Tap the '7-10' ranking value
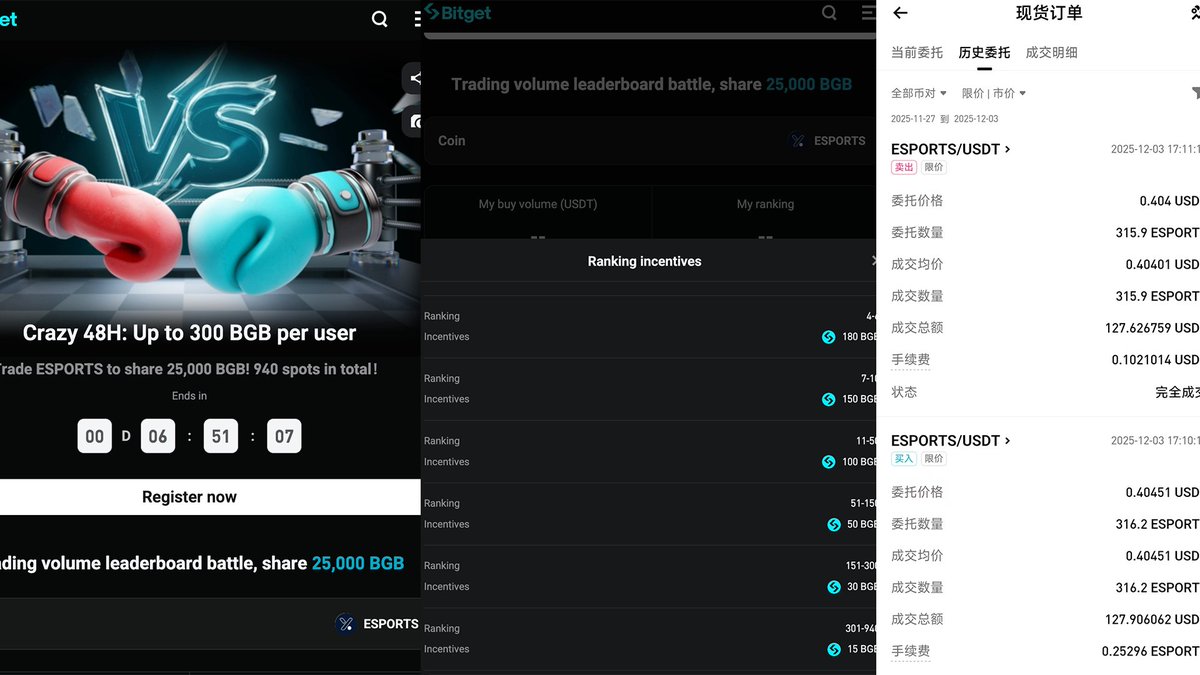 pyautogui.click(x=869, y=379)
